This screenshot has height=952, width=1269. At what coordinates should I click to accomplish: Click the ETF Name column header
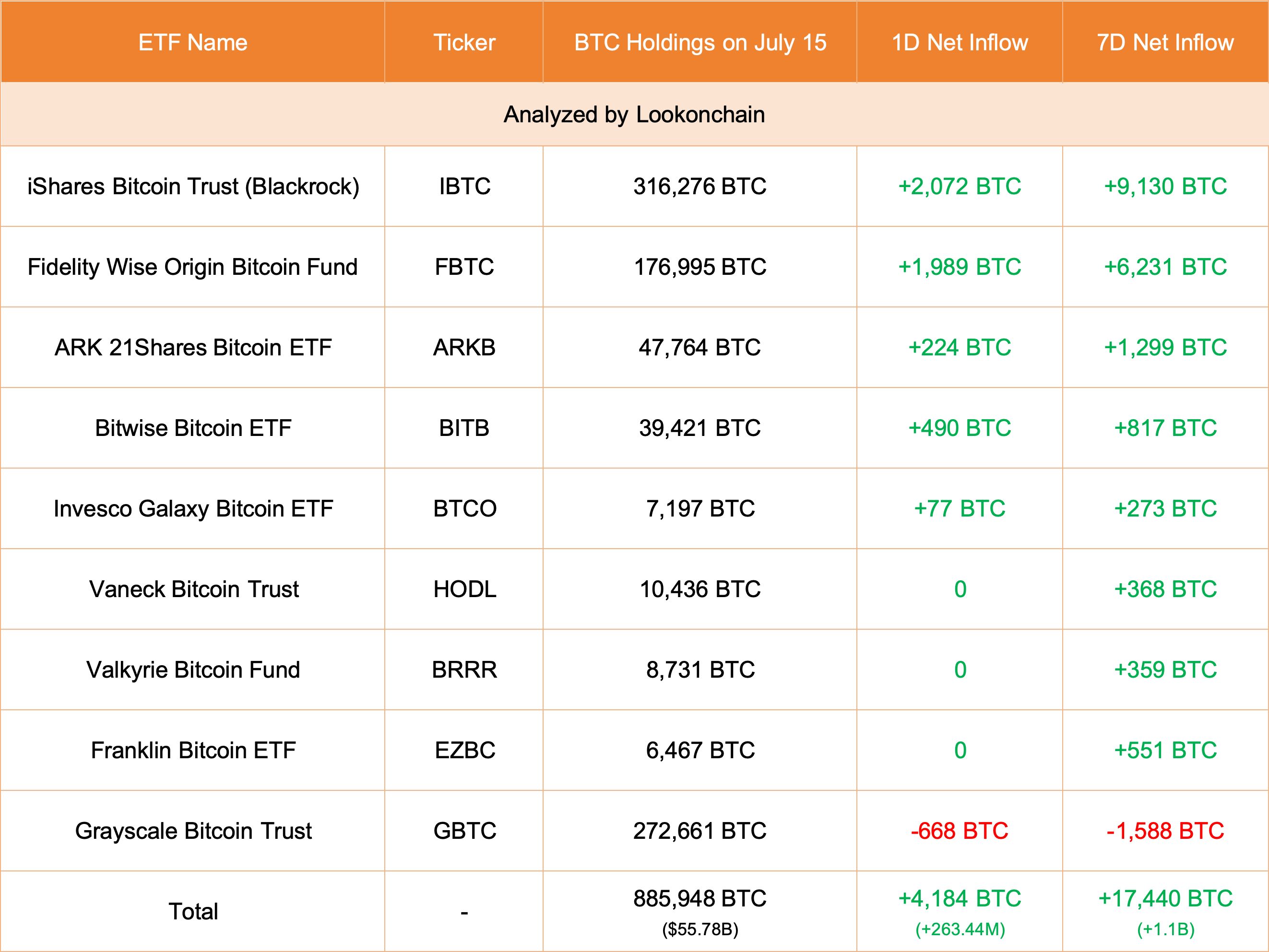(193, 43)
